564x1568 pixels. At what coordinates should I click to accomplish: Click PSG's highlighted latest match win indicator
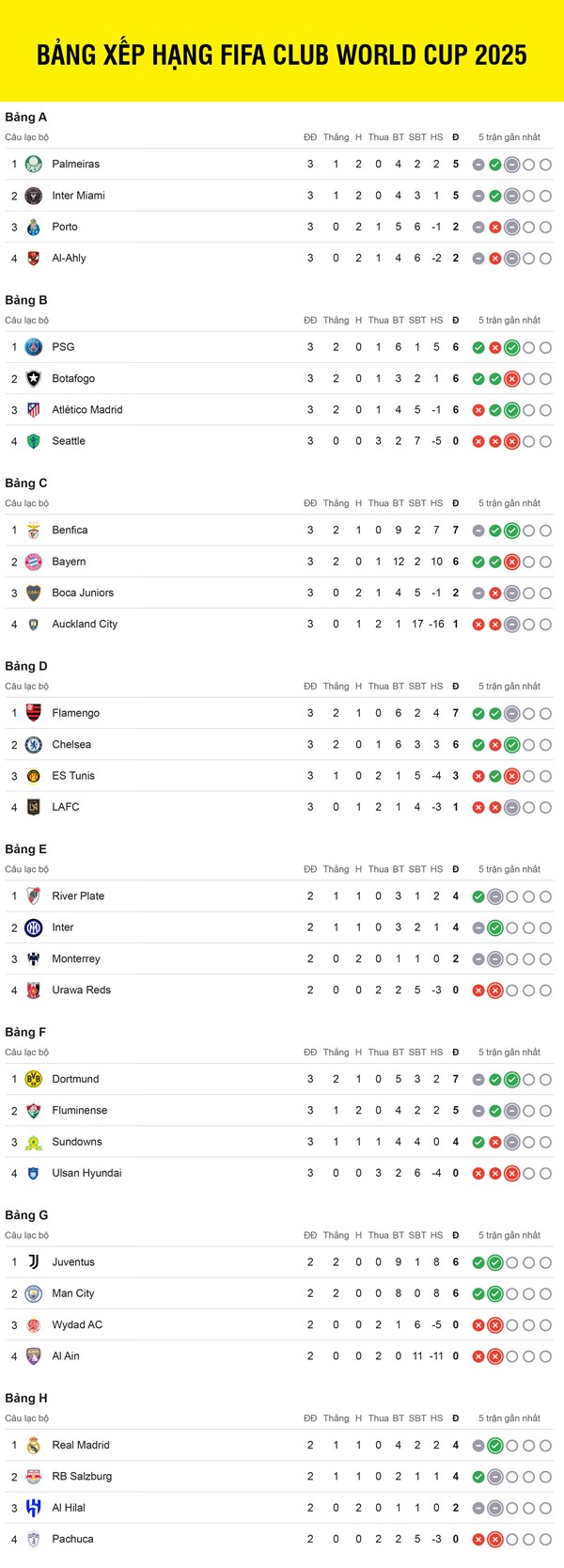tap(512, 348)
